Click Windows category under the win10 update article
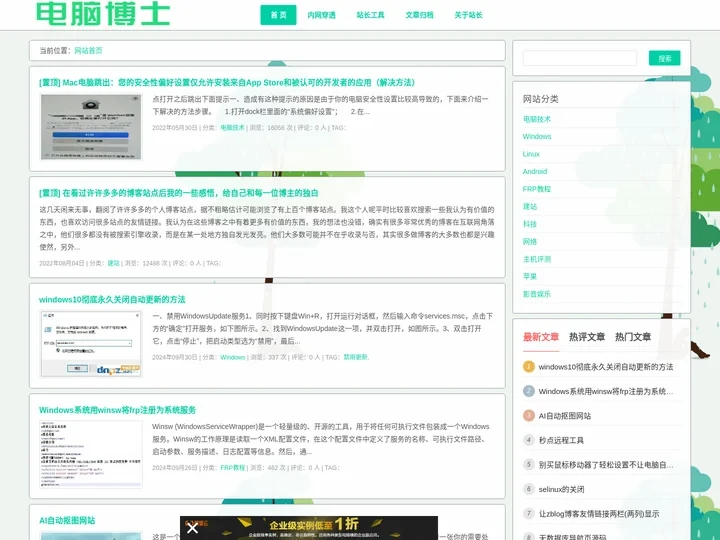 tap(233, 357)
